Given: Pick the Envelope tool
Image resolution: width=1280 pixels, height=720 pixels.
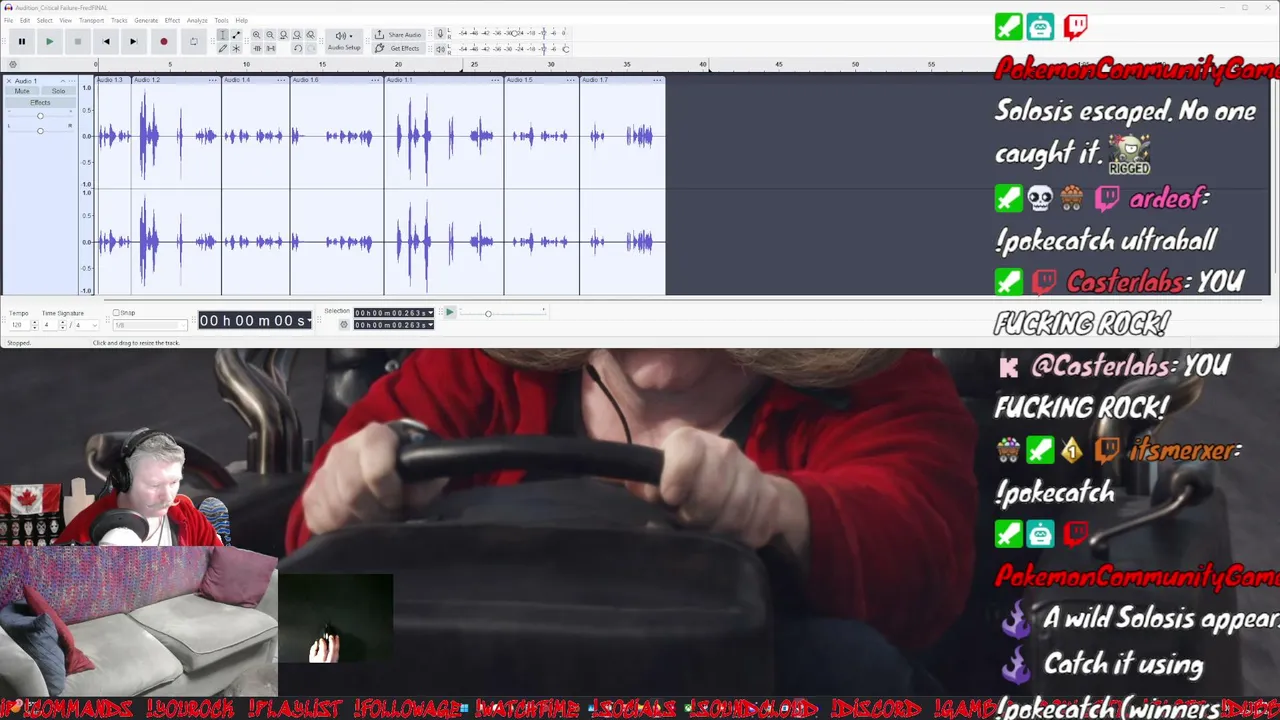Looking at the screenshot, I should click(236, 35).
